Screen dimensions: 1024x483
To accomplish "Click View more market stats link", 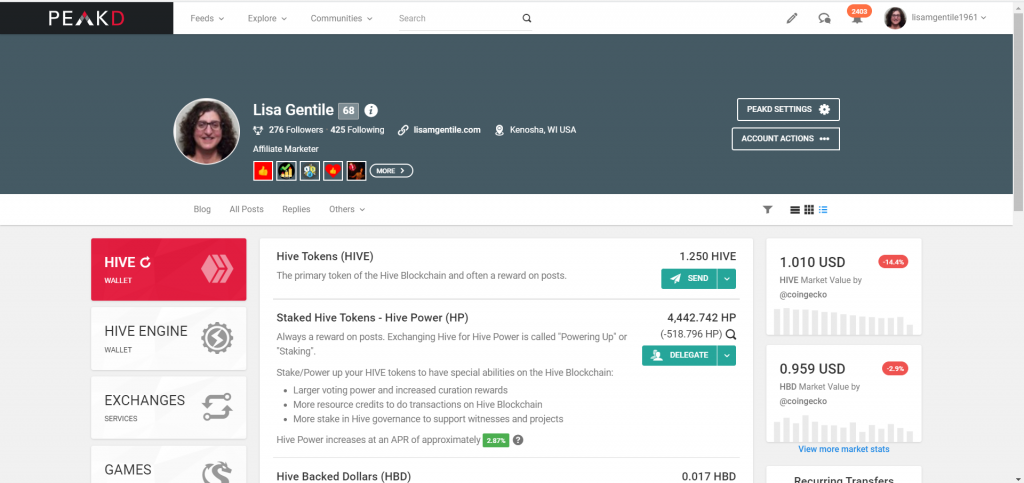I will pos(844,449).
